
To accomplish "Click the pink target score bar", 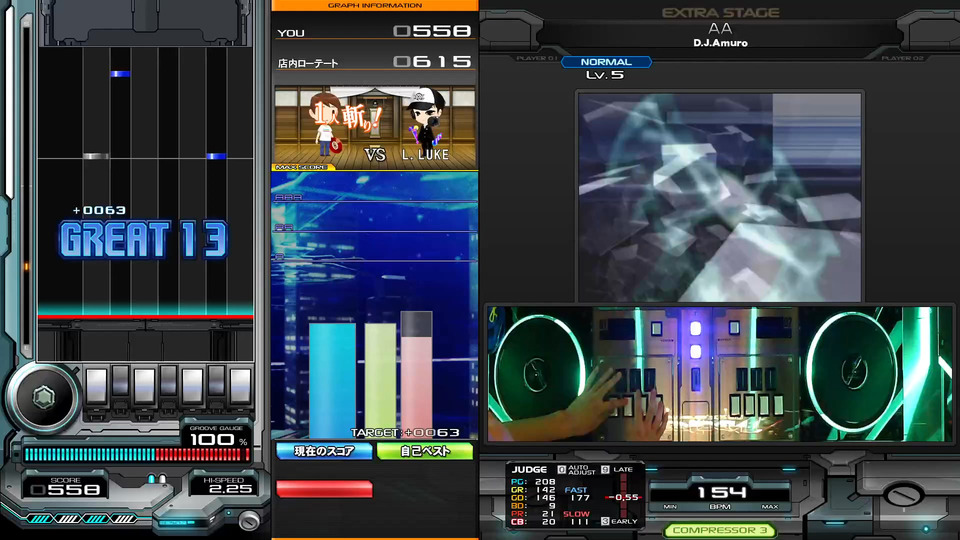I will pyautogui.click(x=416, y=375).
